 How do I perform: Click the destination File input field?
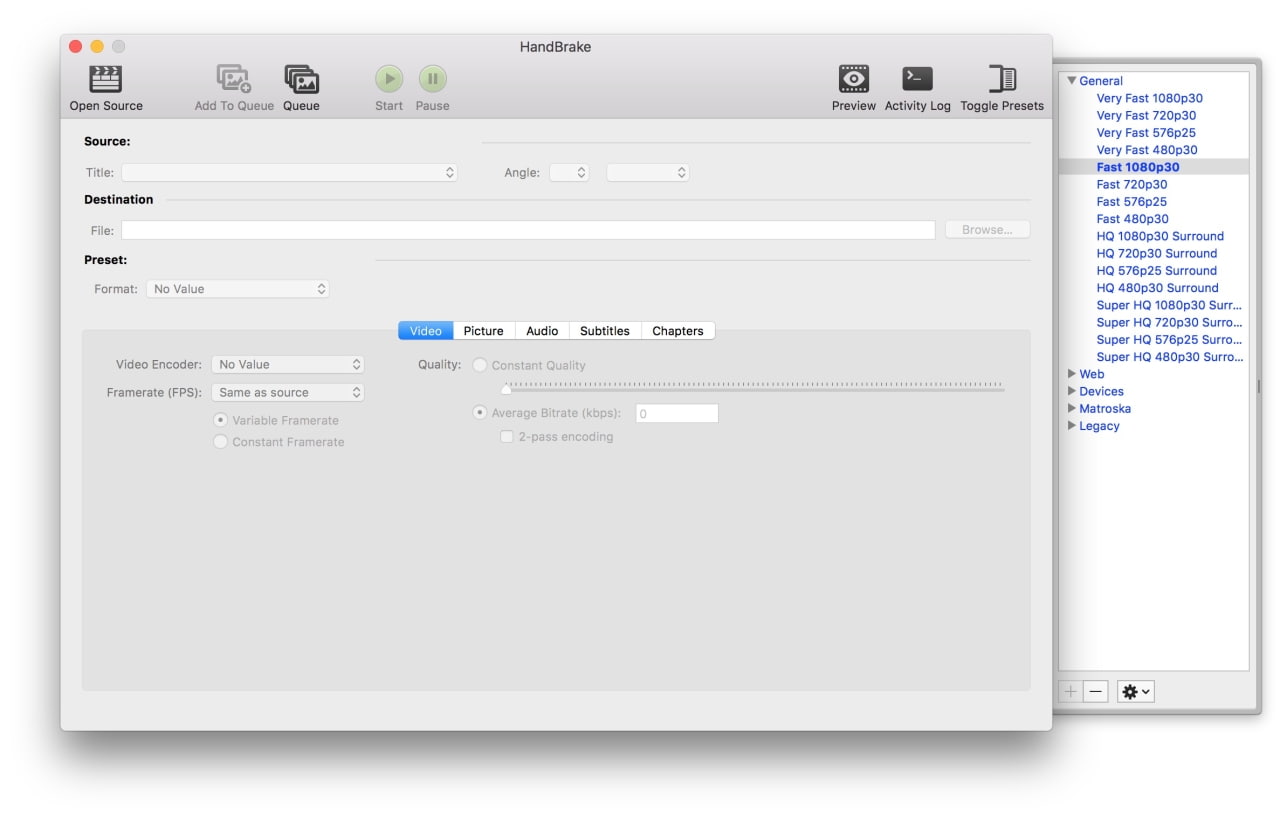(x=527, y=229)
